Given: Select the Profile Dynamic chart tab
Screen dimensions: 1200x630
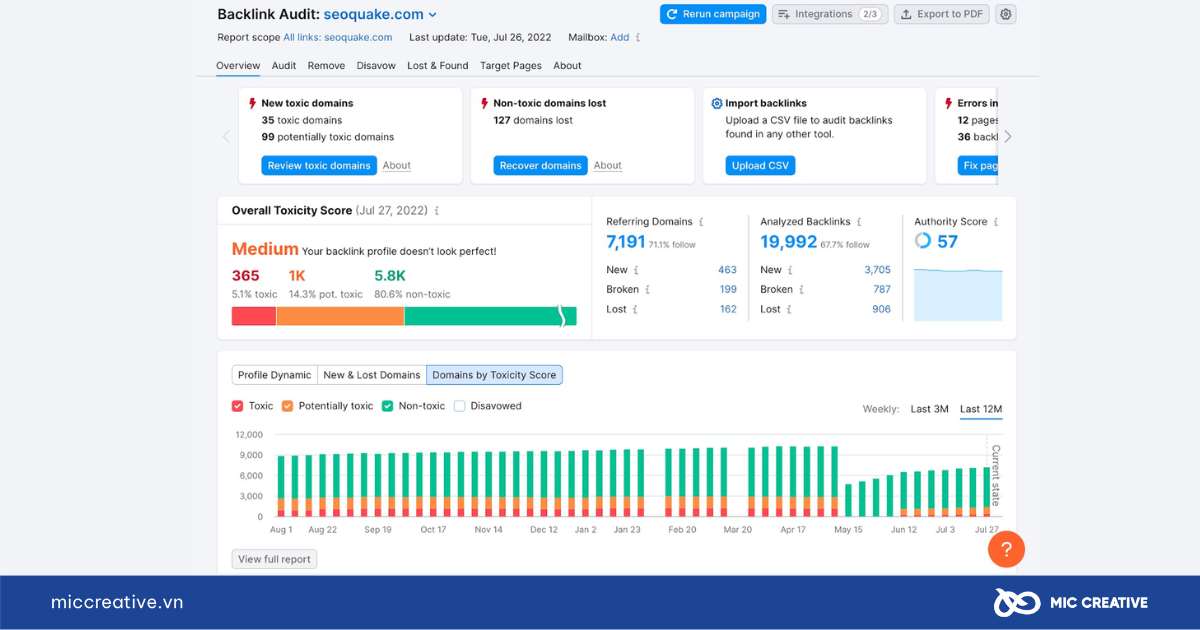Looking at the screenshot, I should coord(275,375).
